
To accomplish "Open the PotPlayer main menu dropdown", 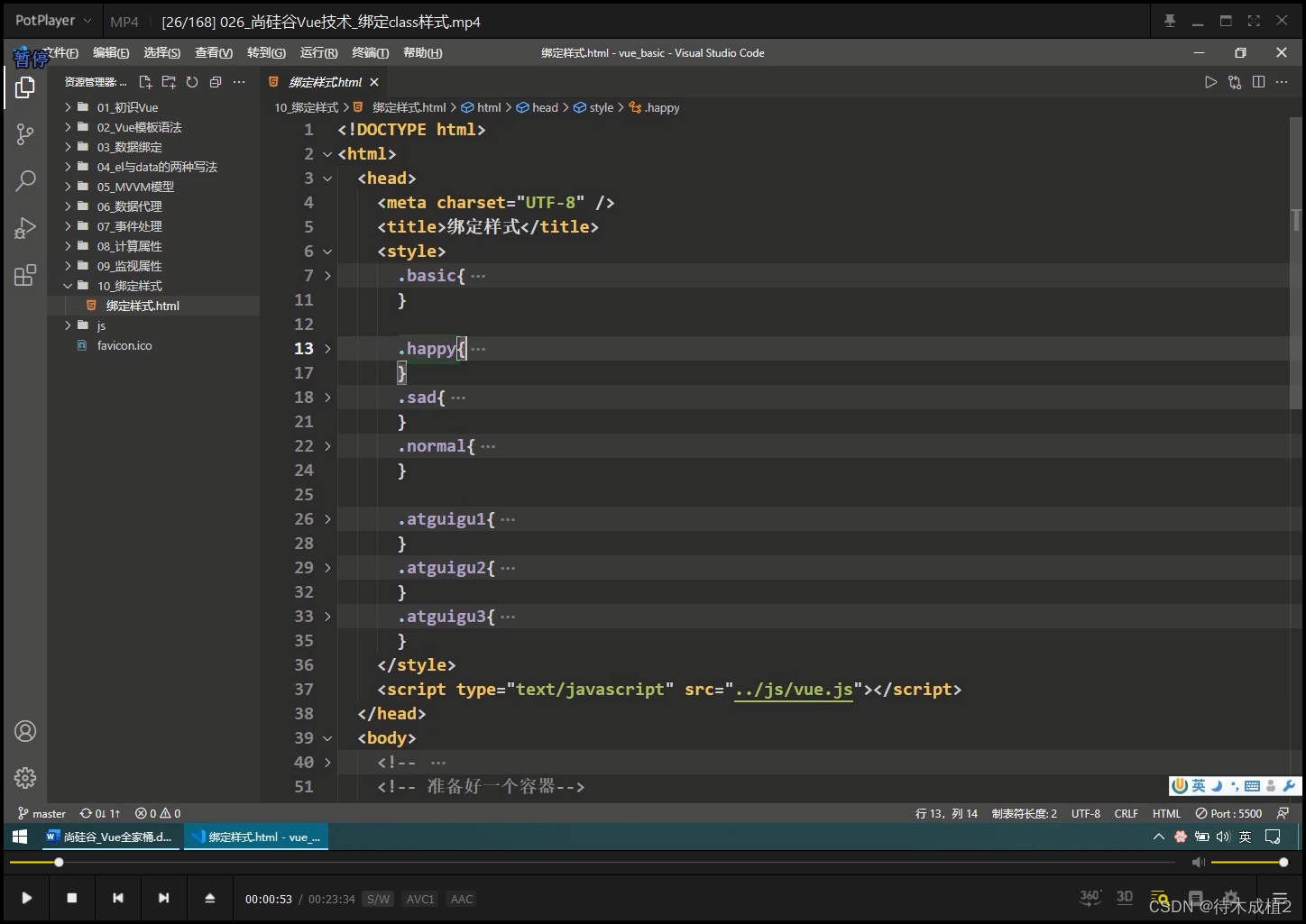I will click(53, 21).
